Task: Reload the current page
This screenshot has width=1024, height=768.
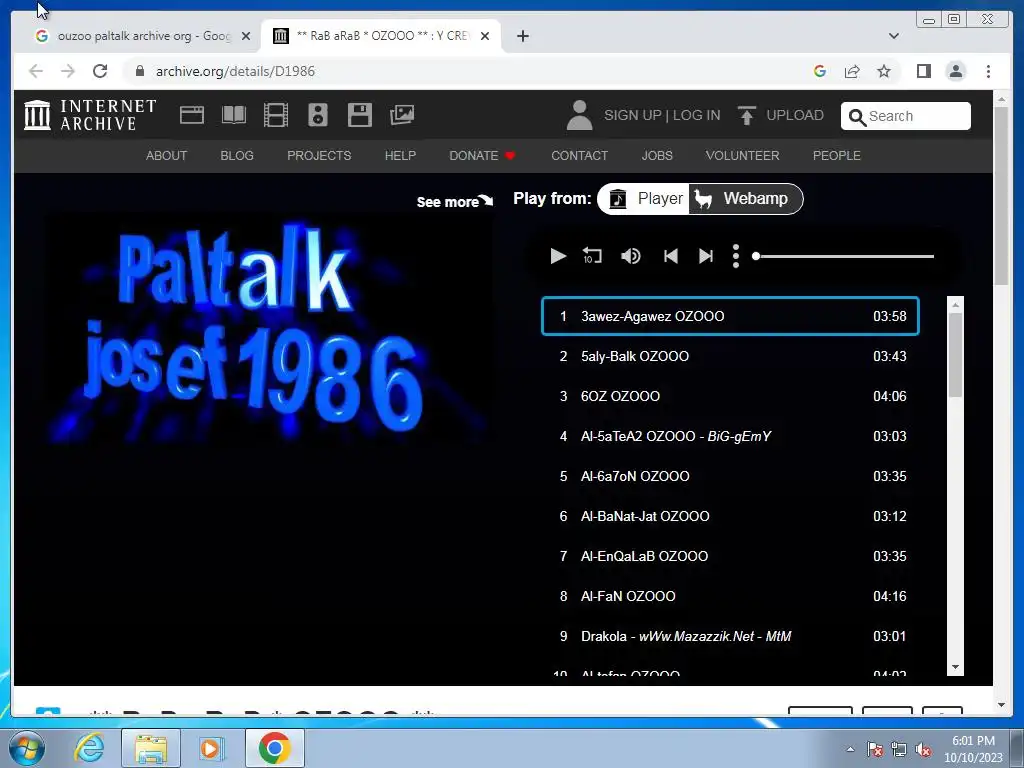Action: [x=100, y=71]
